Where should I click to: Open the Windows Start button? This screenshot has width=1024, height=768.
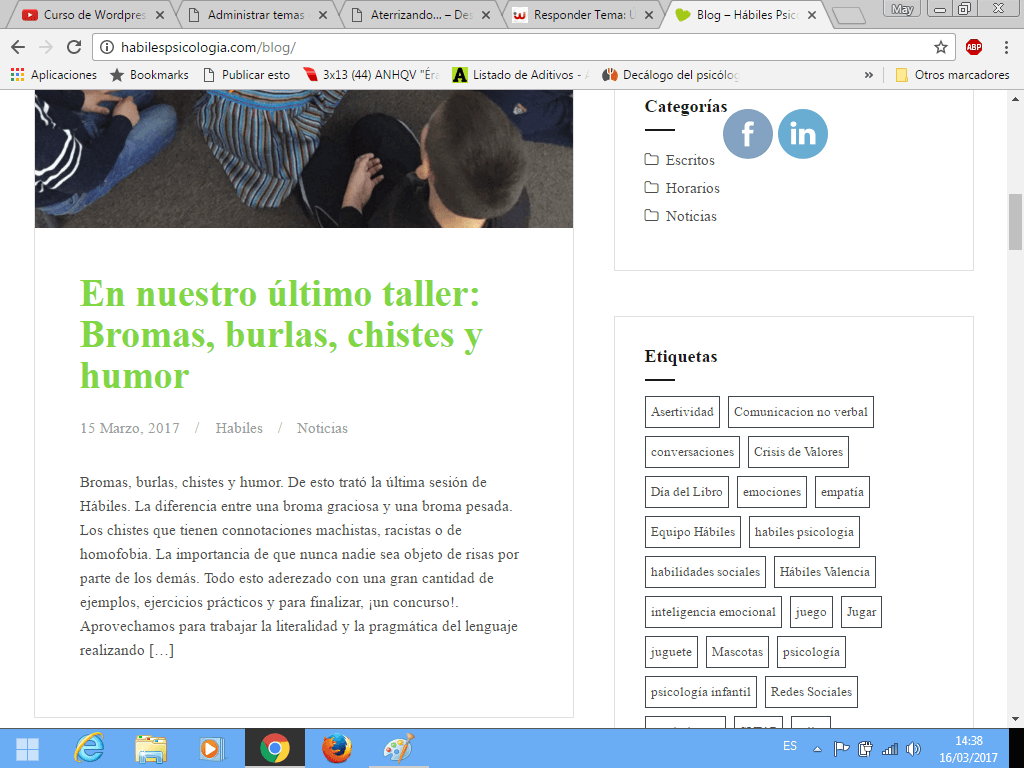point(27,748)
